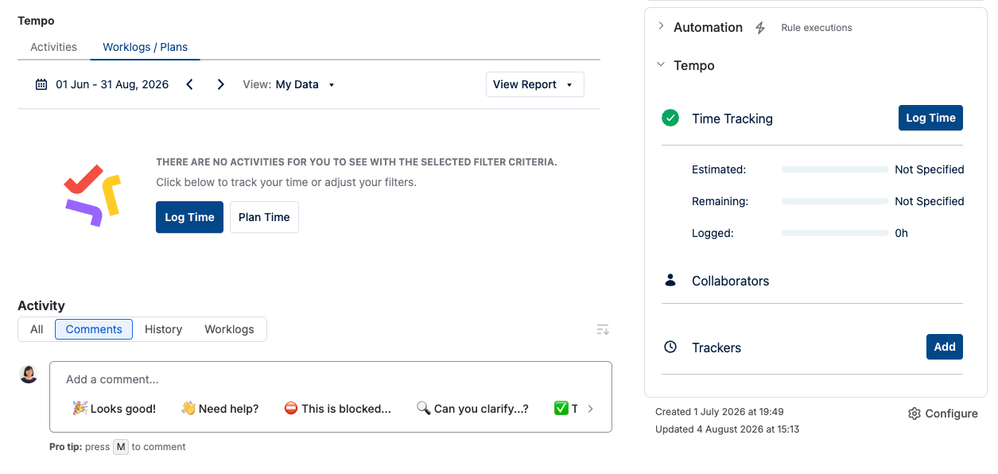998x474 pixels.
Task: Click the Collaborators person icon
Action: tap(670, 280)
